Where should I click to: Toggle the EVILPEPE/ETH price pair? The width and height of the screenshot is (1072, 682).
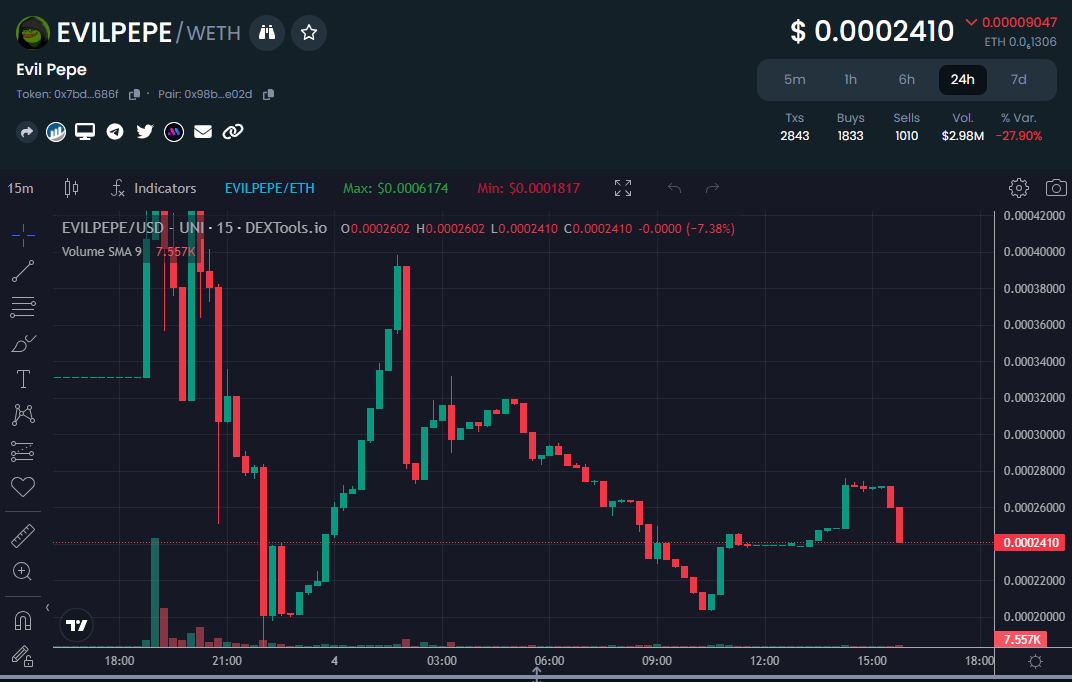[x=269, y=188]
